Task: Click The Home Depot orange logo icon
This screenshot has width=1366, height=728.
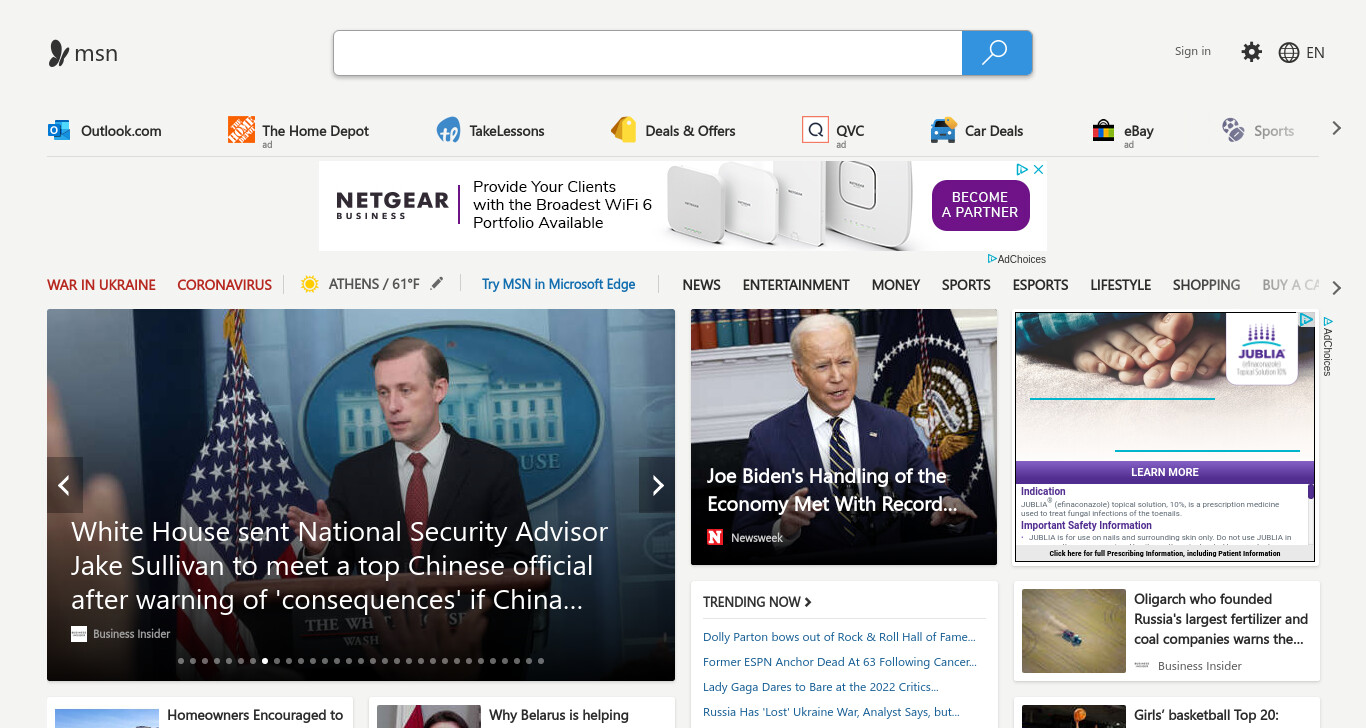Action: click(241, 130)
